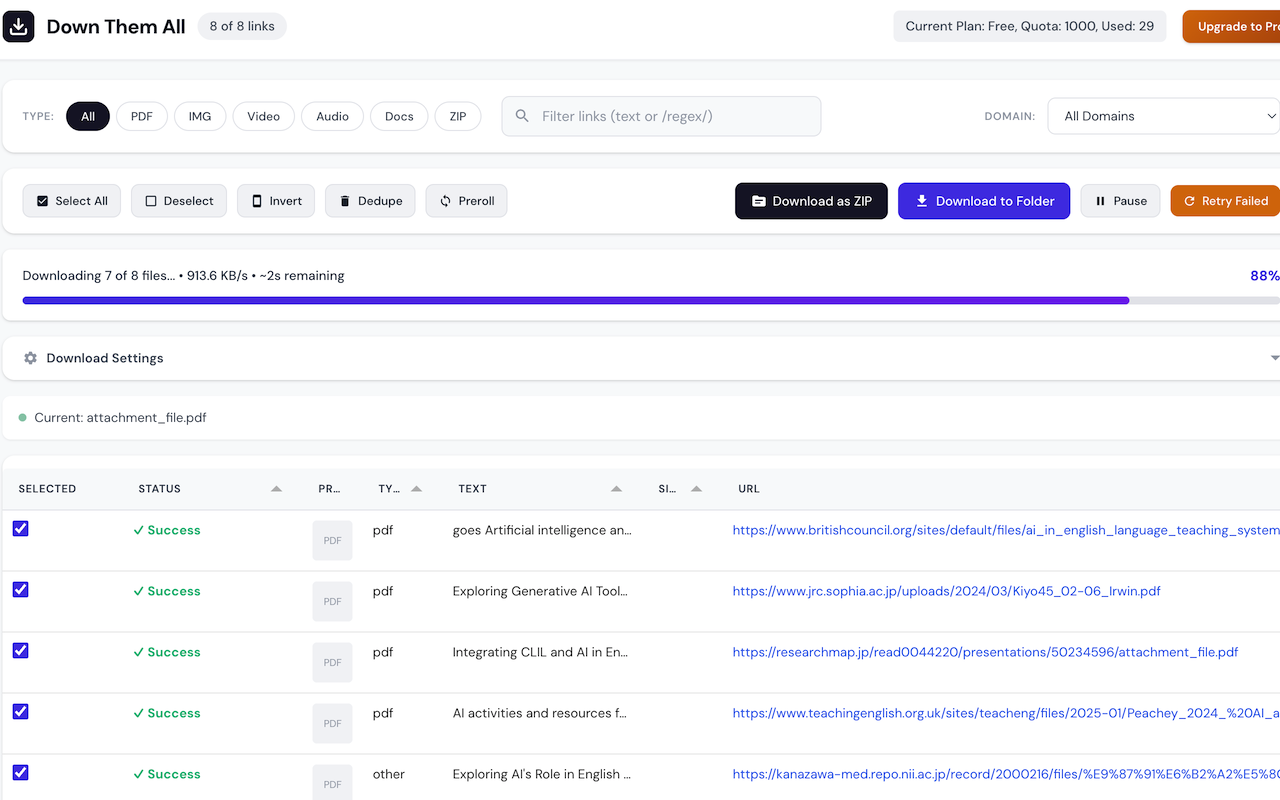Image resolution: width=1280 pixels, height=800 pixels.
Task: Sort by the Status column arrow
Action: click(x=276, y=489)
